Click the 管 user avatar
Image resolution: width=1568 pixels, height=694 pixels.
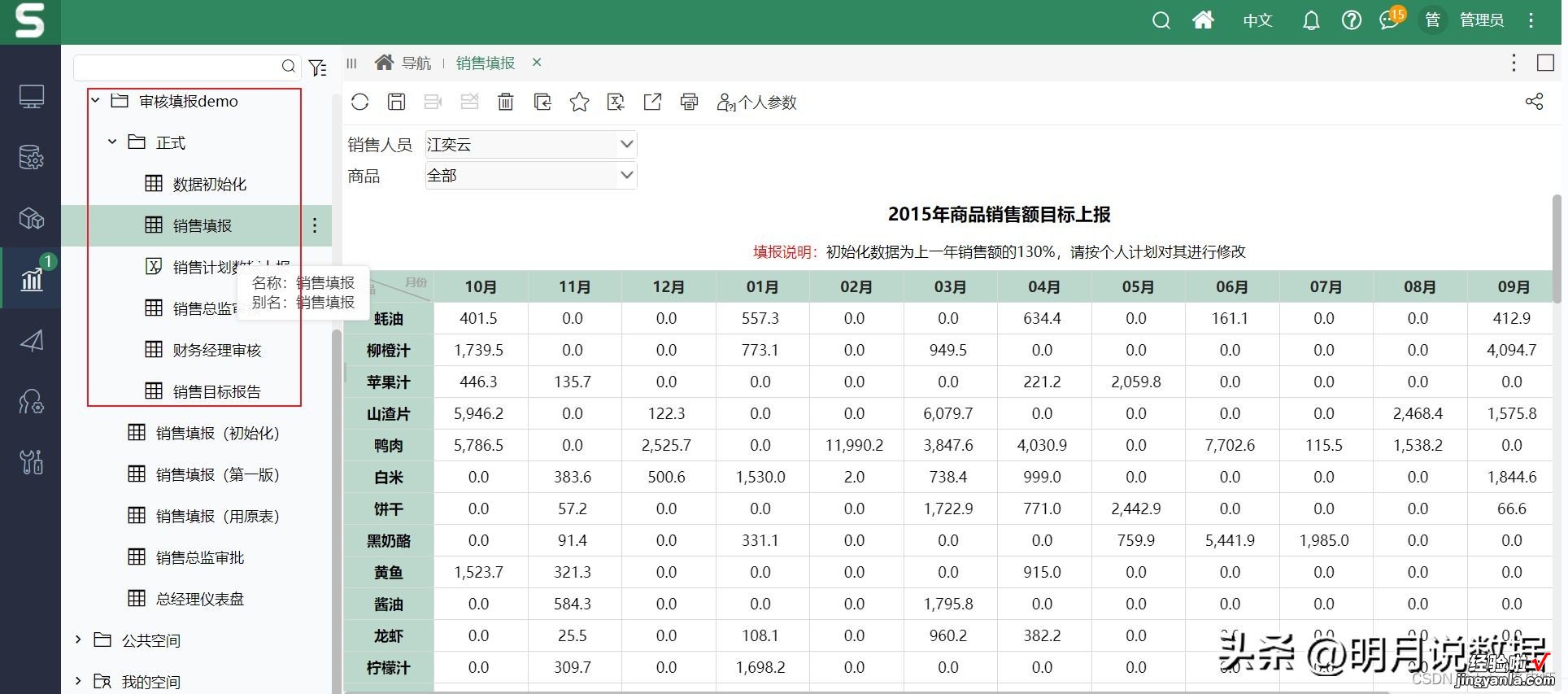[x=1432, y=20]
